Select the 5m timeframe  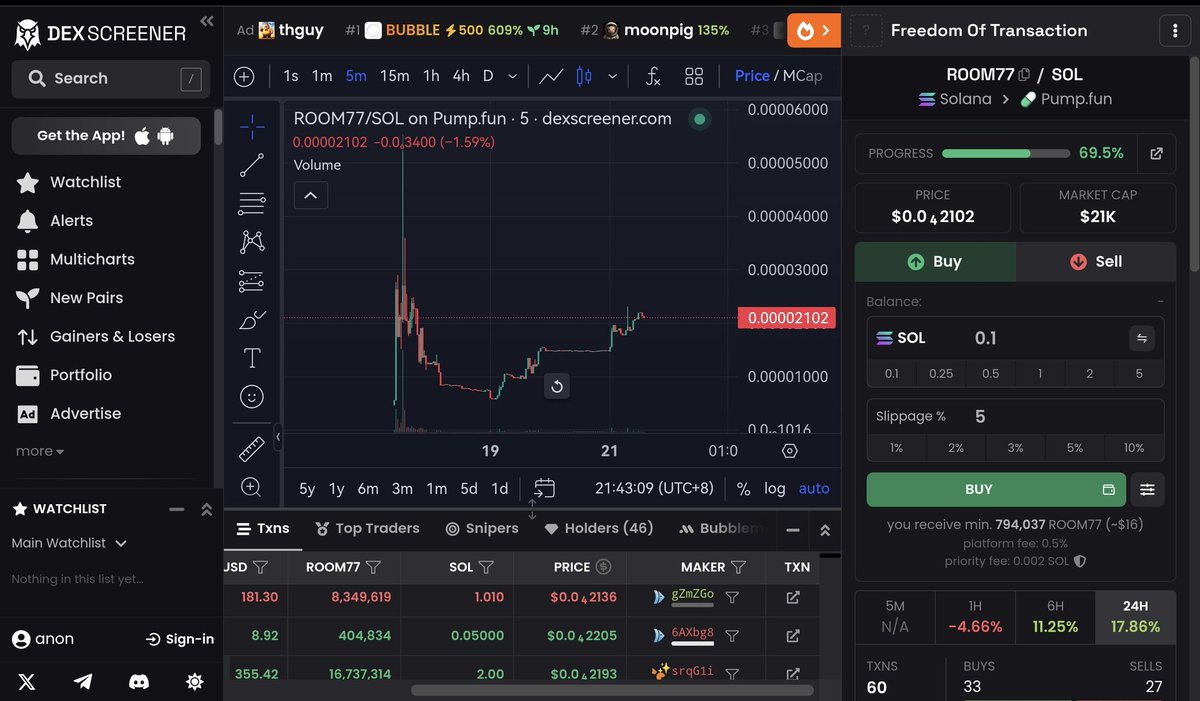(x=356, y=76)
